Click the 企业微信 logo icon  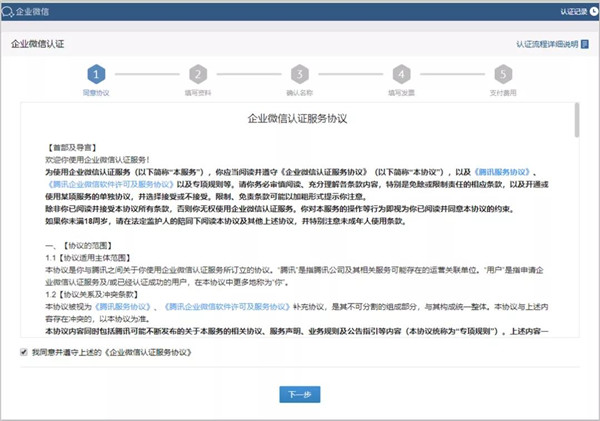[8, 12]
